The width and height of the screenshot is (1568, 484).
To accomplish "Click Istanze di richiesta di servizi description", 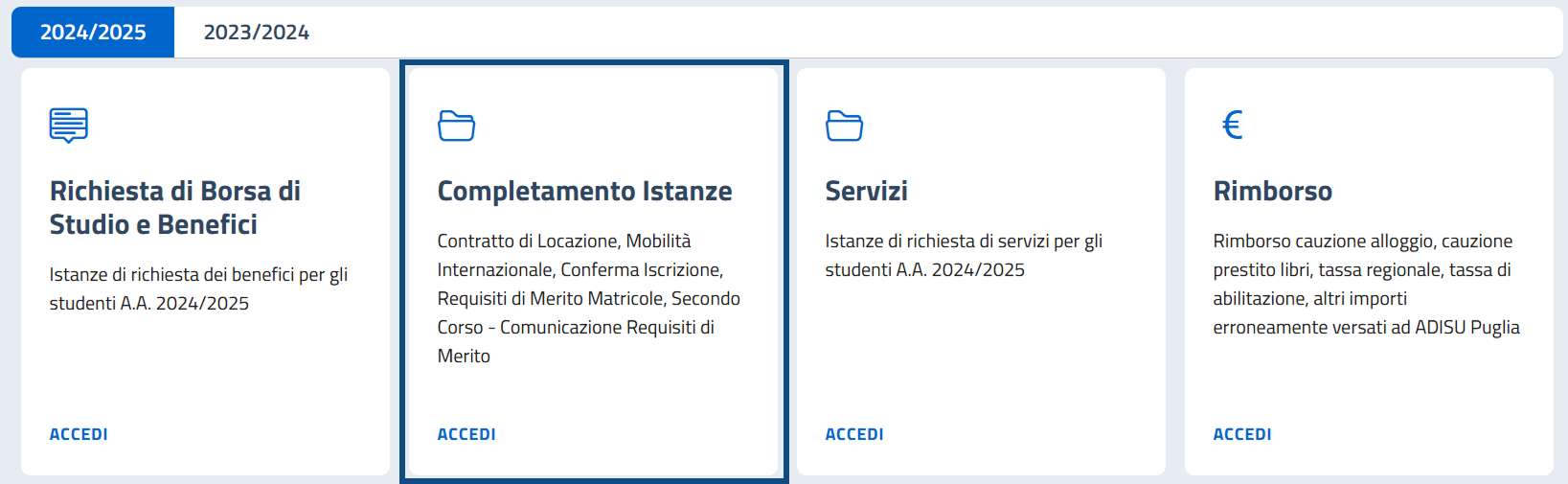I will 964,255.
